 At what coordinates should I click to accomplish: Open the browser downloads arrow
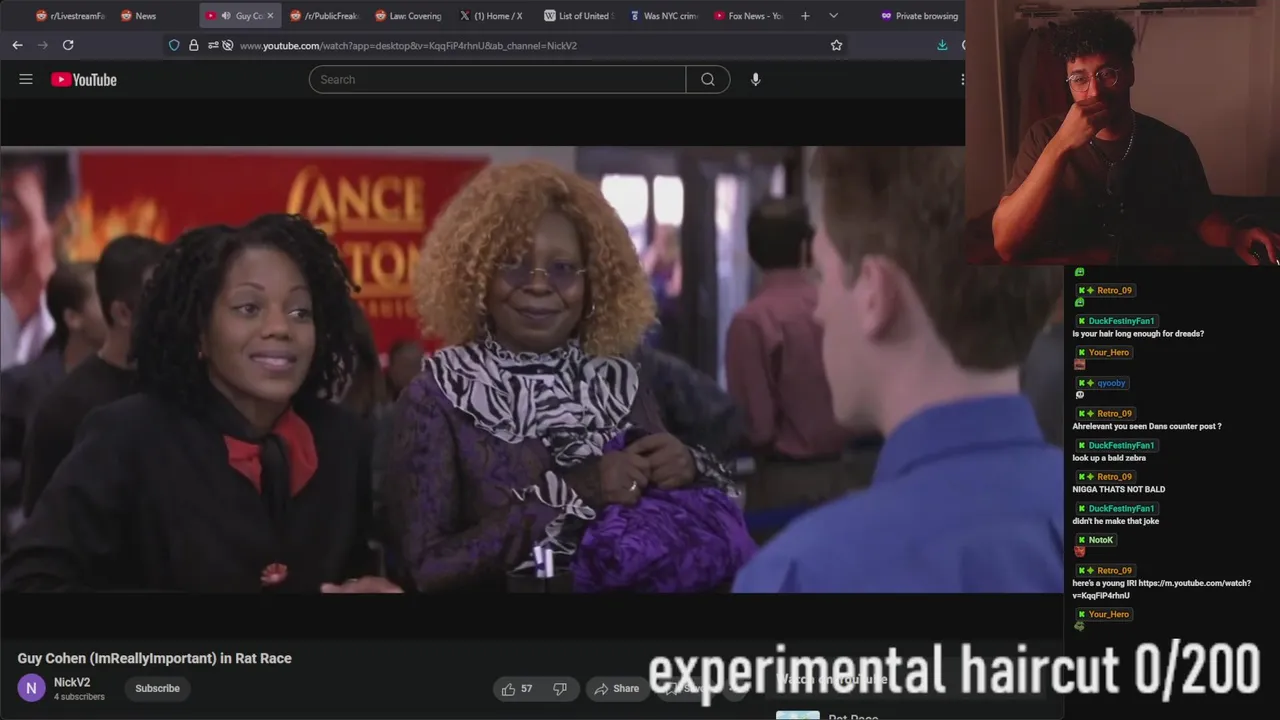click(x=942, y=45)
